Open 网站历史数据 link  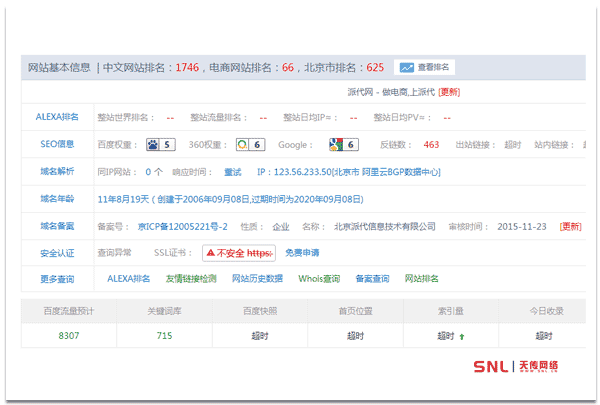tap(257, 279)
